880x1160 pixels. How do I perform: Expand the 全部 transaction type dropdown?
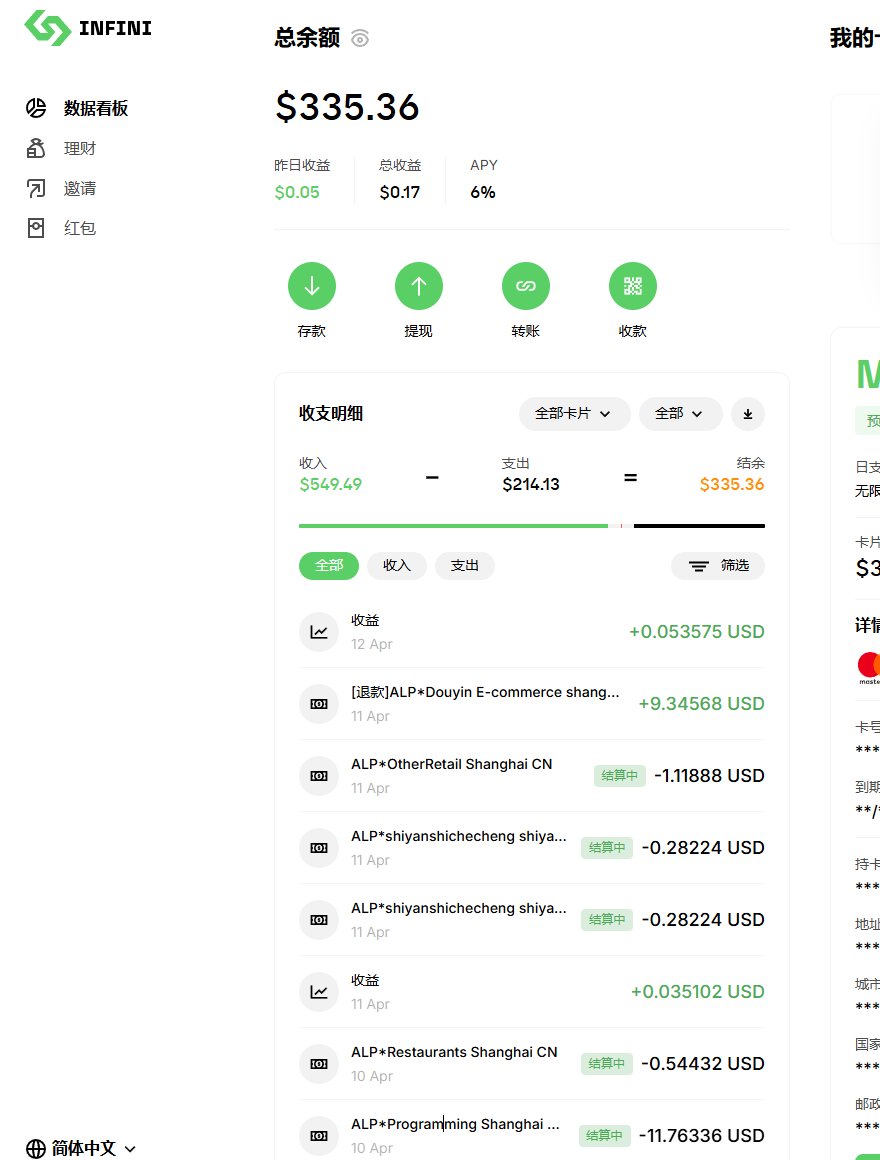click(680, 413)
